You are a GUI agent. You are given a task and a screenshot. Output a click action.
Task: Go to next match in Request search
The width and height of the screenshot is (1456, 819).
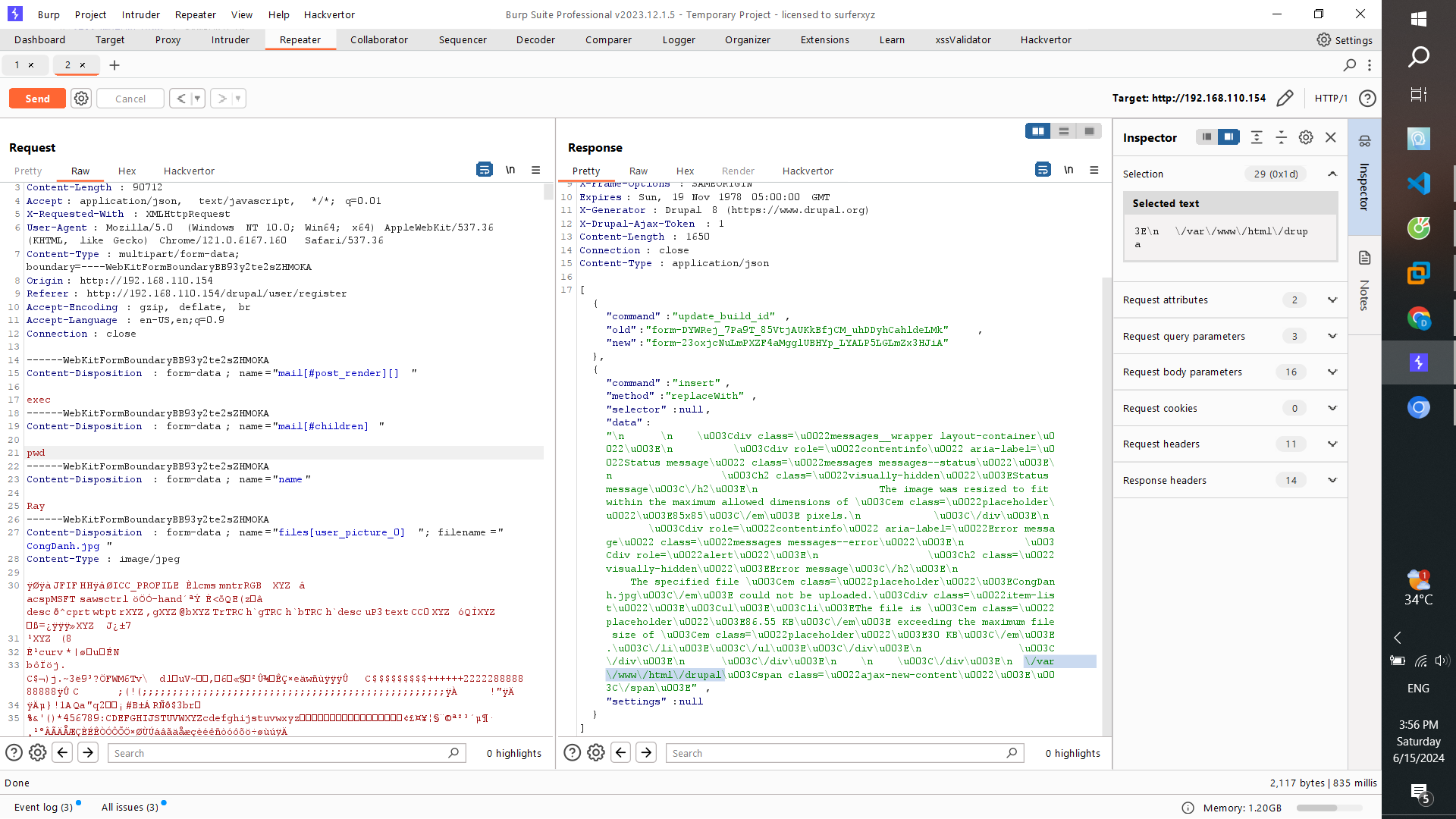[x=88, y=753]
